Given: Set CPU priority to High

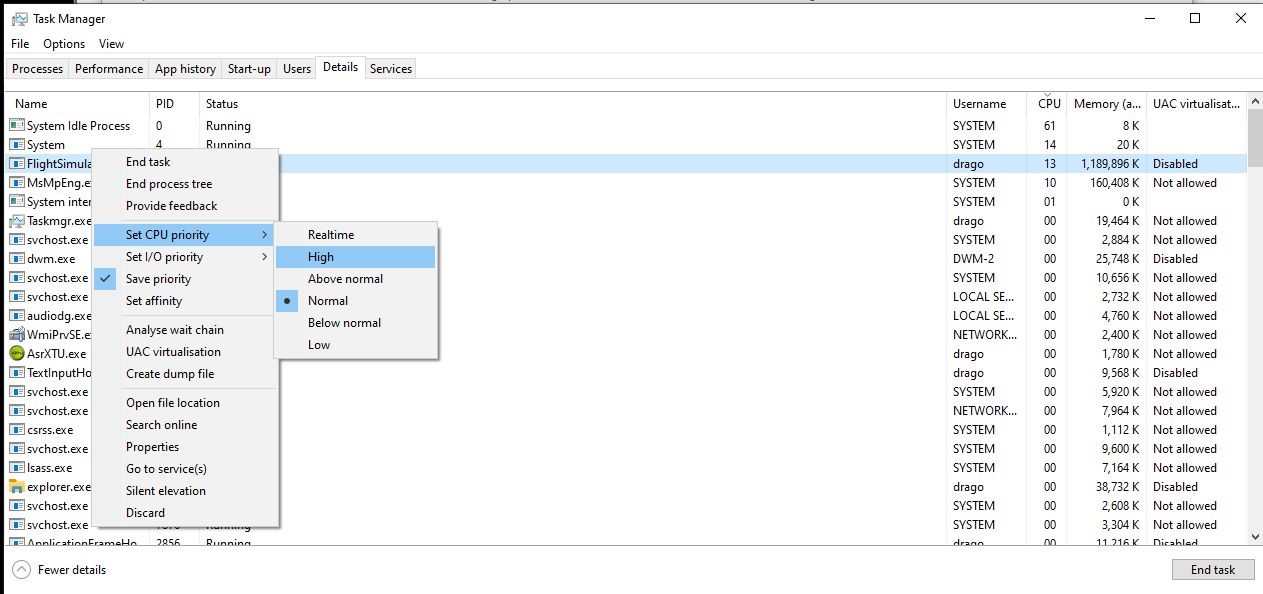Looking at the screenshot, I should tap(356, 257).
